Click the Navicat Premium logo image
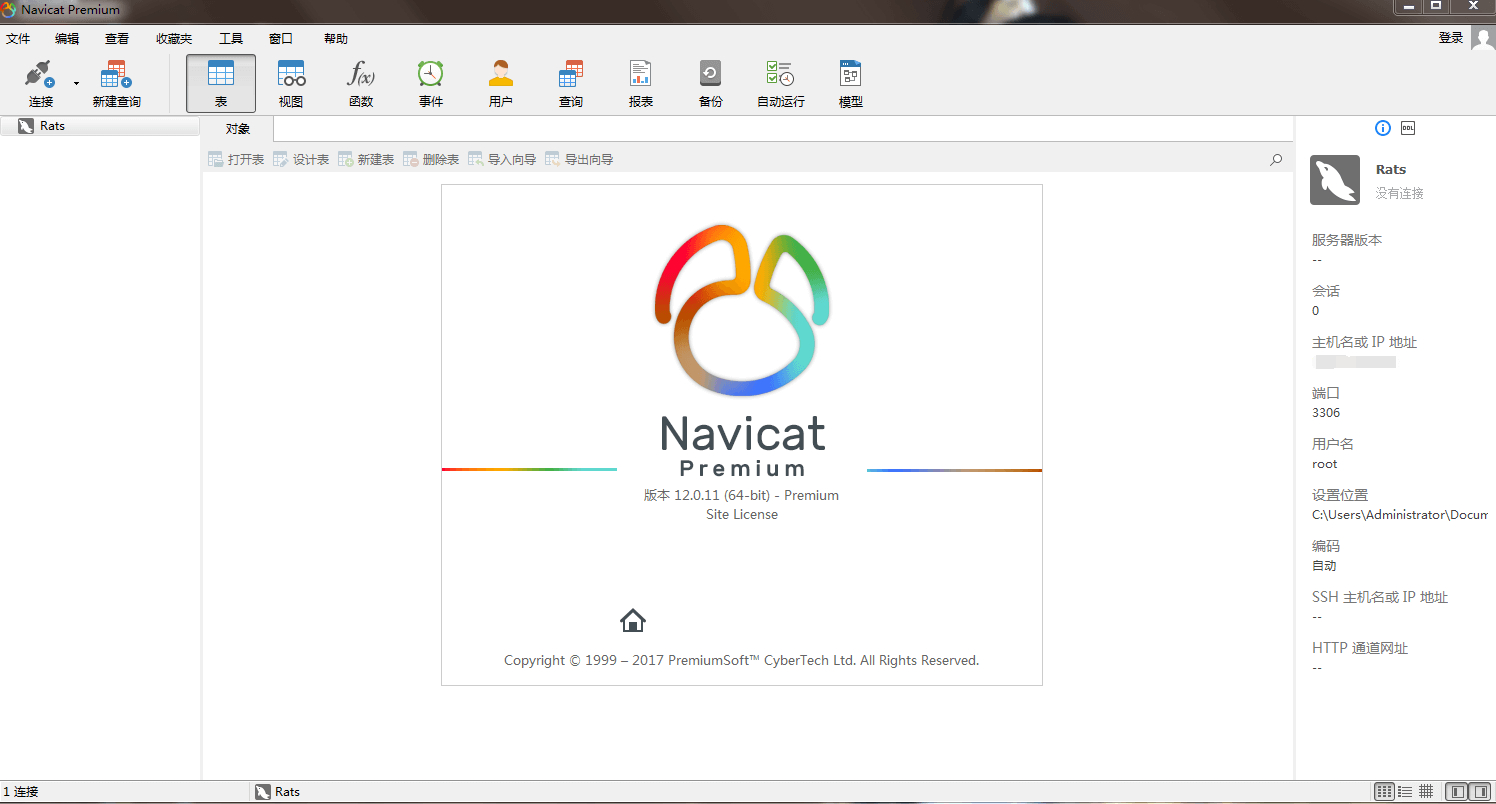This screenshot has height=804, width=1496. [742, 312]
